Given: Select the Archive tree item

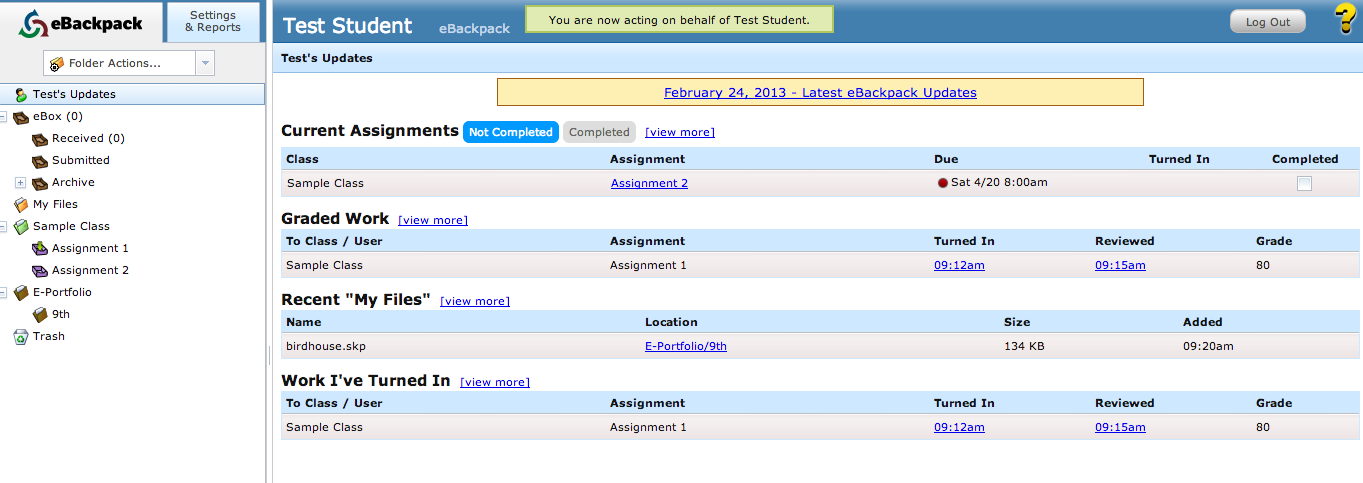Looking at the screenshot, I should (x=73, y=183).
